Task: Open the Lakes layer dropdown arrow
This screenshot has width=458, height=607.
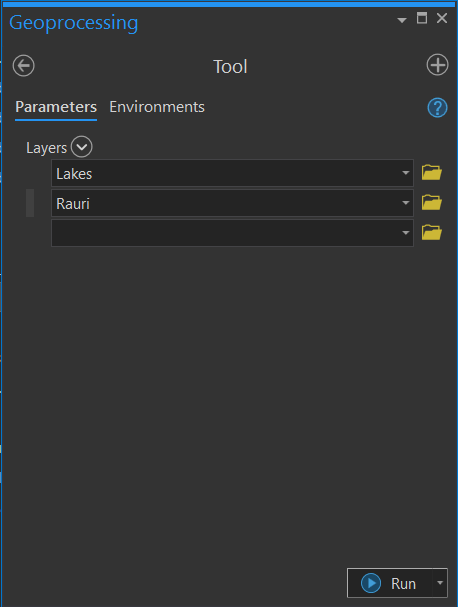Action: (405, 173)
